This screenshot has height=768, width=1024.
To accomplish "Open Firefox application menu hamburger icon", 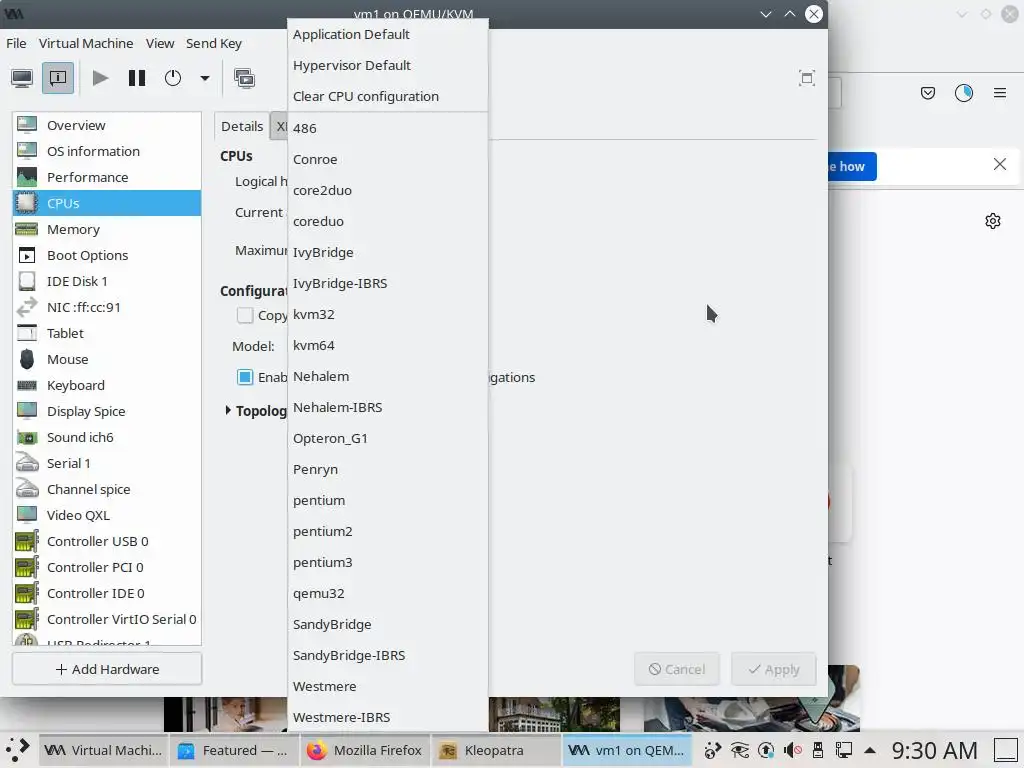I will (x=999, y=93).
